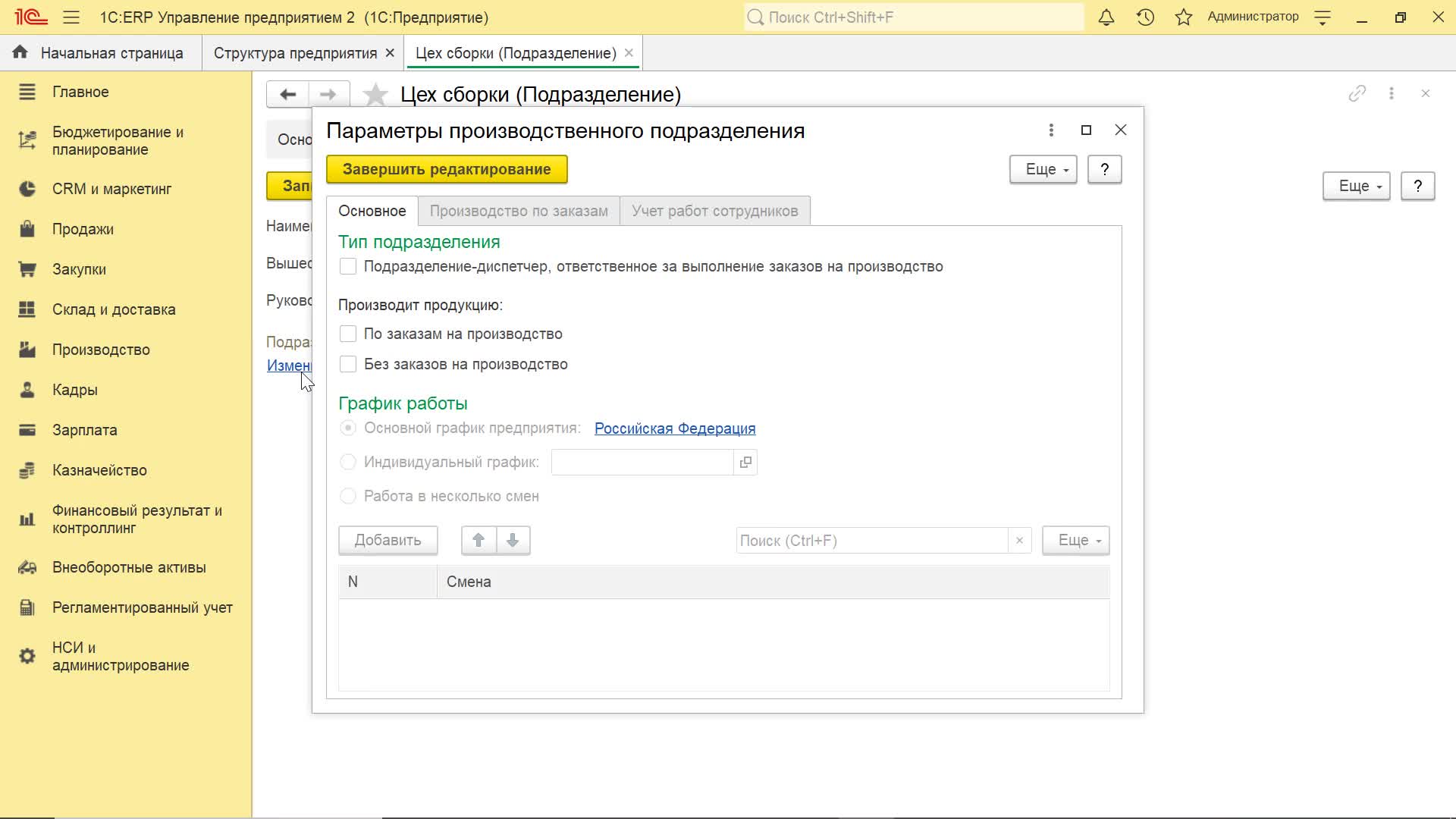This screenshot has width=1456, height=819.
Task: Open the 1C main menu logo
Action: click(31, 17)
